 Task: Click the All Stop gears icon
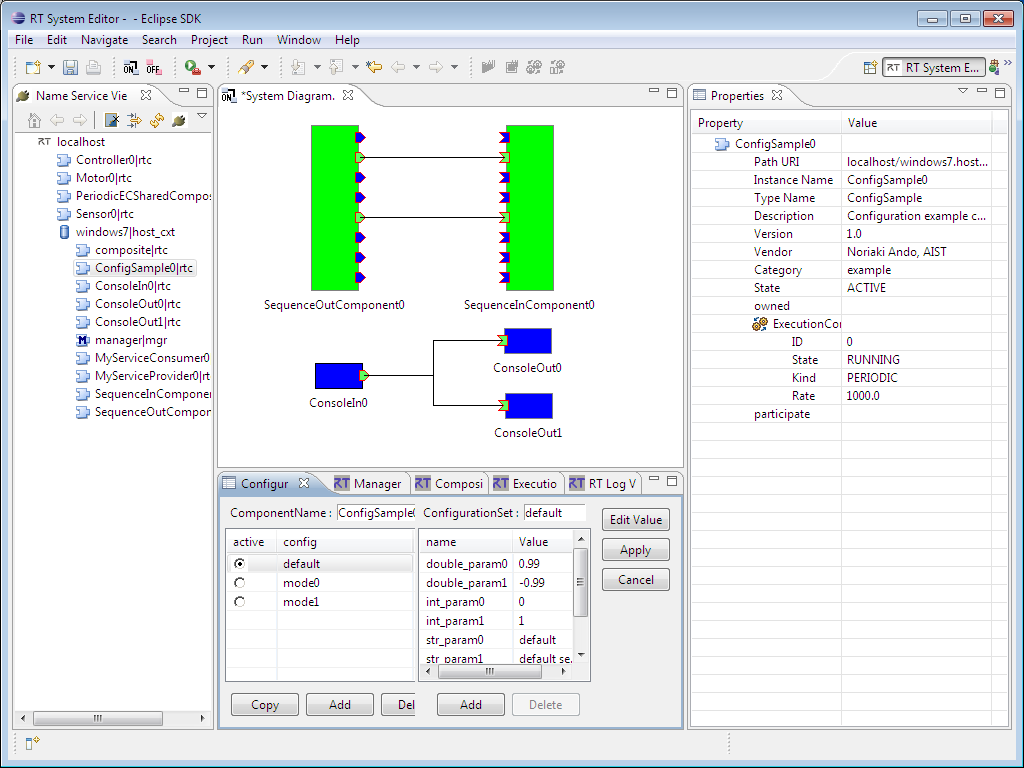coord(557,67)
